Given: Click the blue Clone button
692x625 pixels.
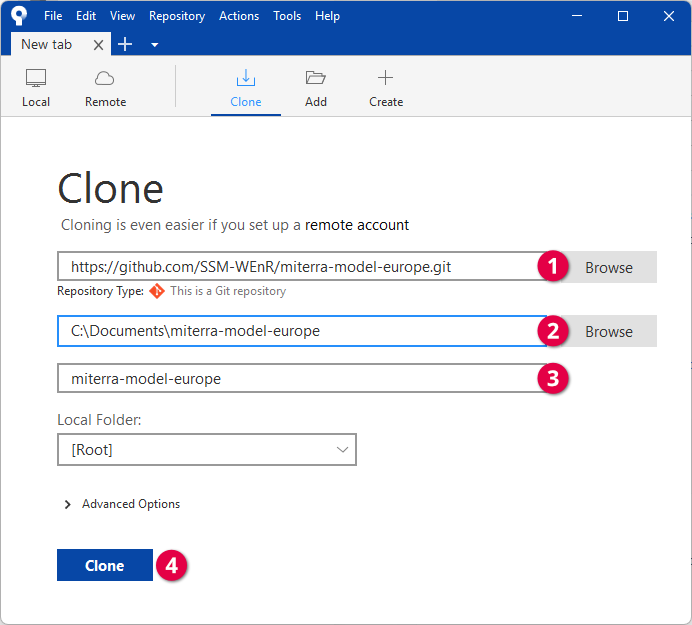Looking at the screenshot, I should [x=105, y=565].
